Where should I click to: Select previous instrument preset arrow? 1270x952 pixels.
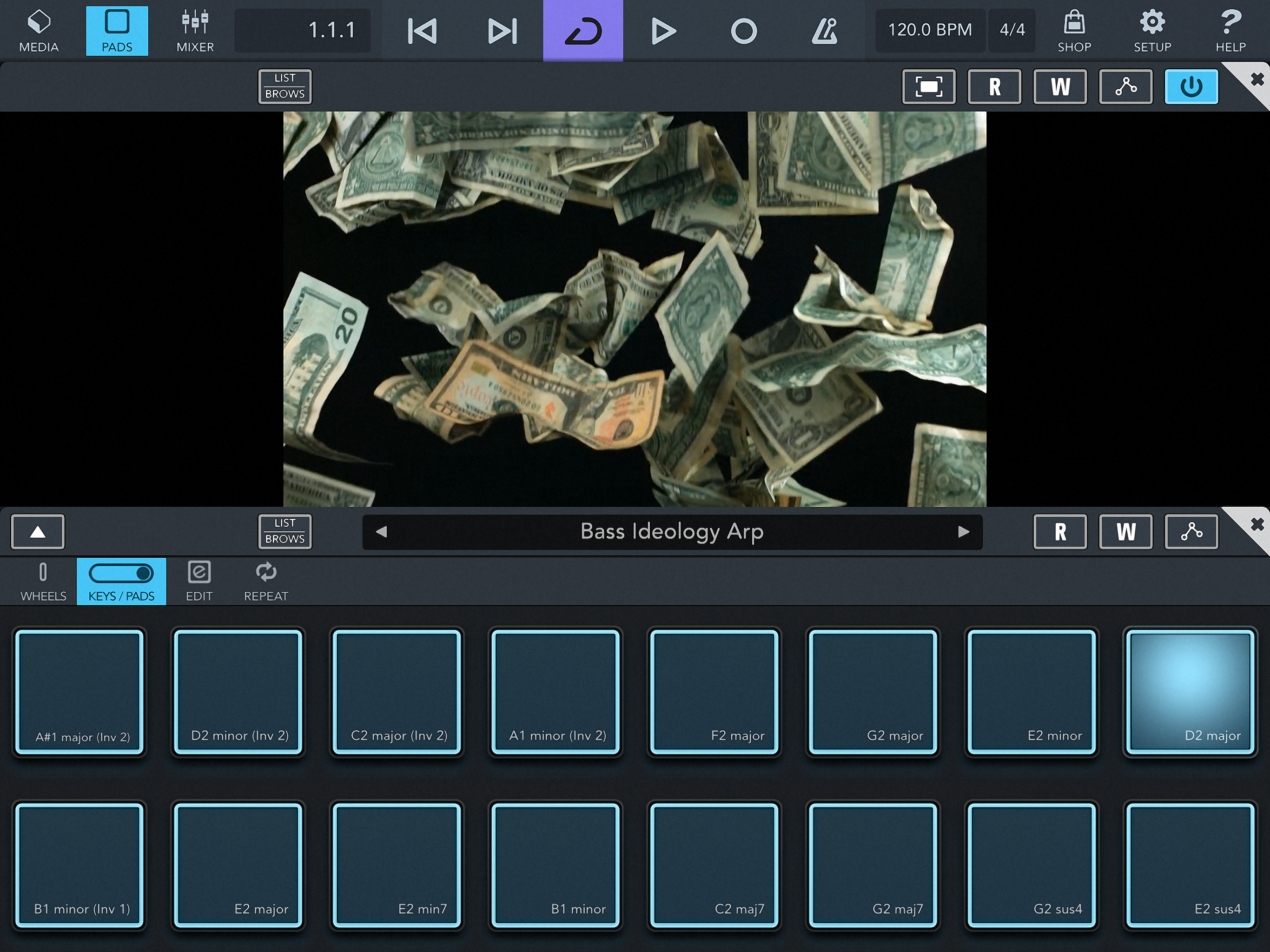point(381,532)
